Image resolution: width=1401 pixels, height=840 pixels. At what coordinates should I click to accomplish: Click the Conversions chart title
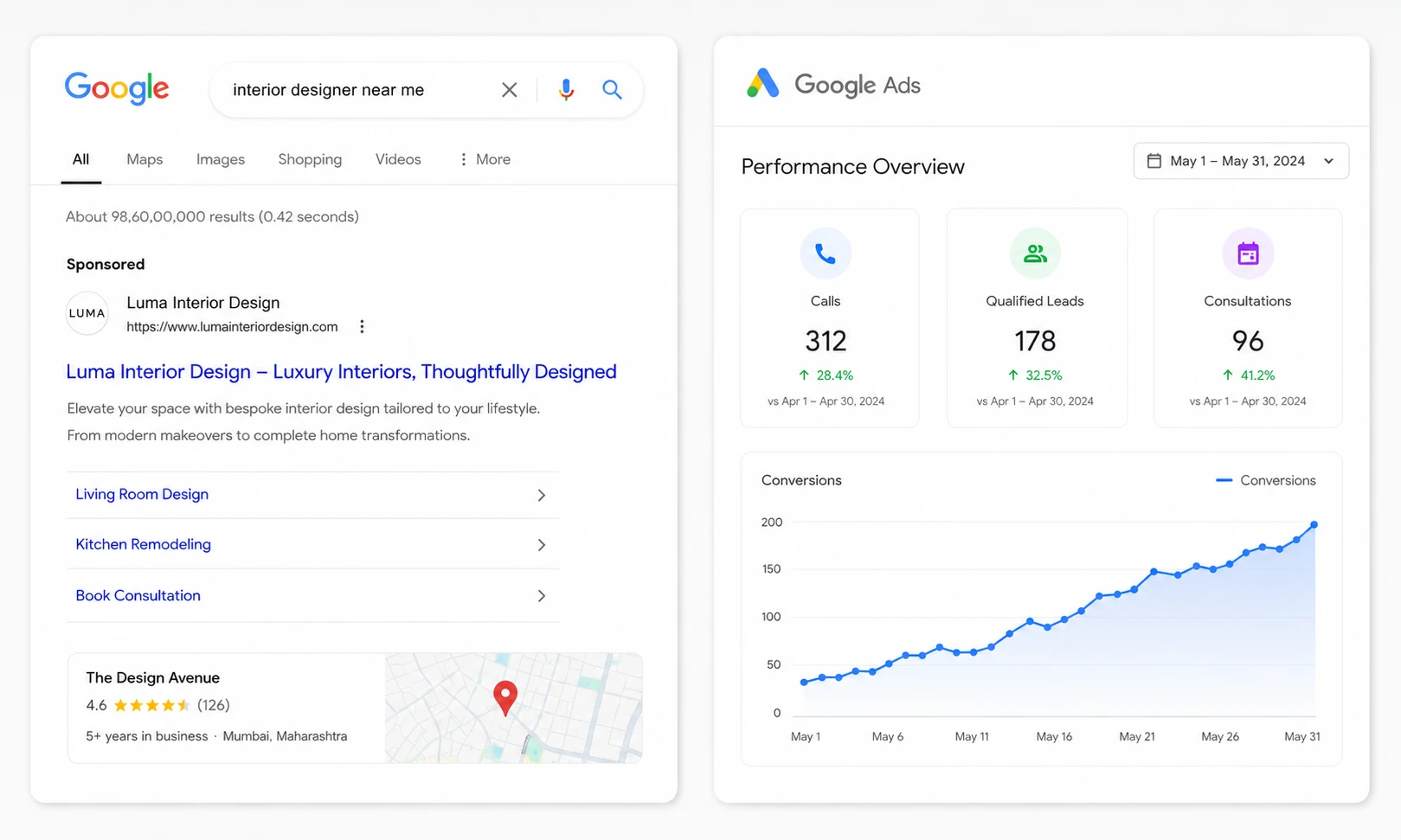pyautogui.click(x=801, y=480)
